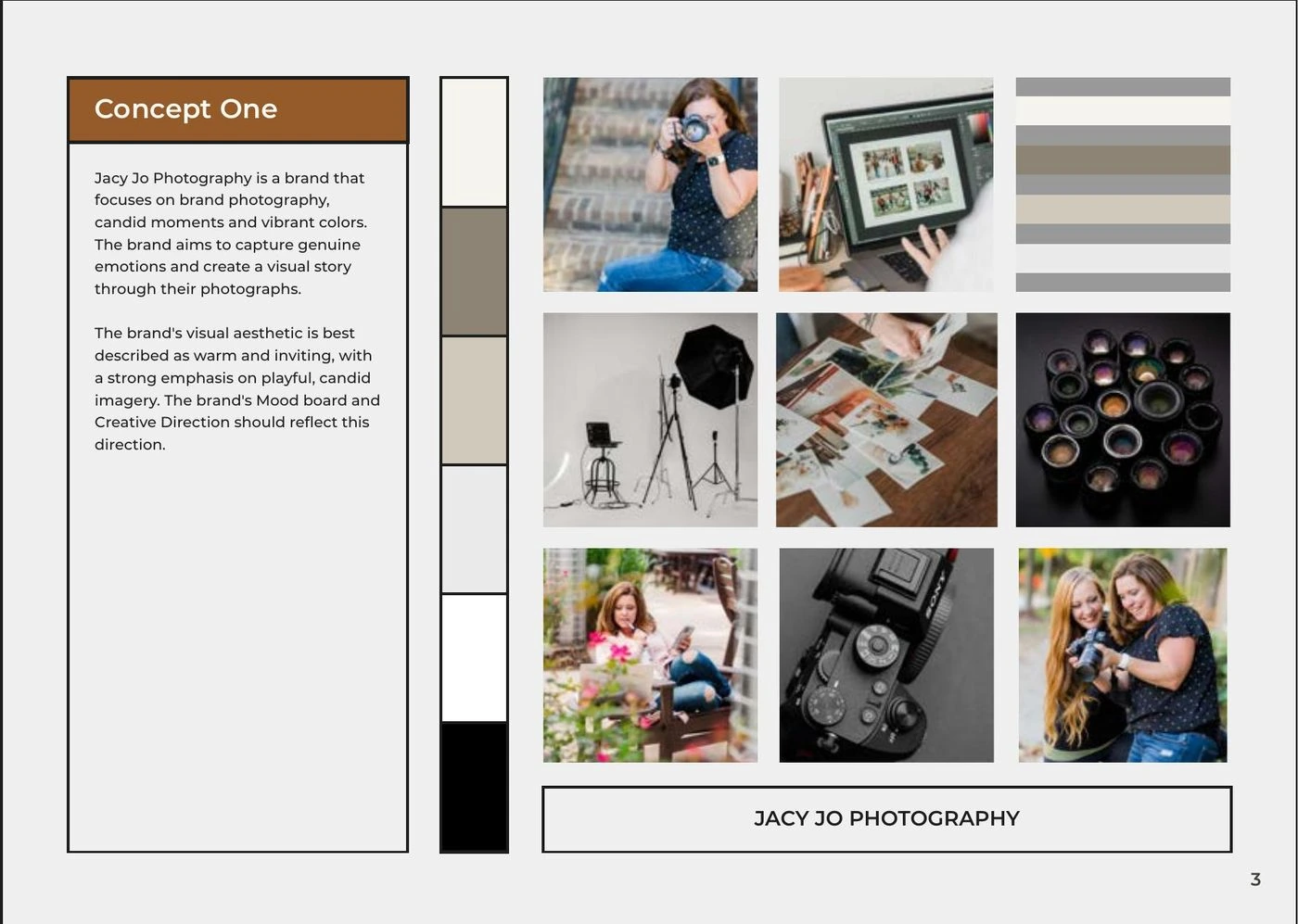Pick the beige swatch in the palette strip
Image resolution: width=1298 pixels, height=924 pixels.
[474, 400]
